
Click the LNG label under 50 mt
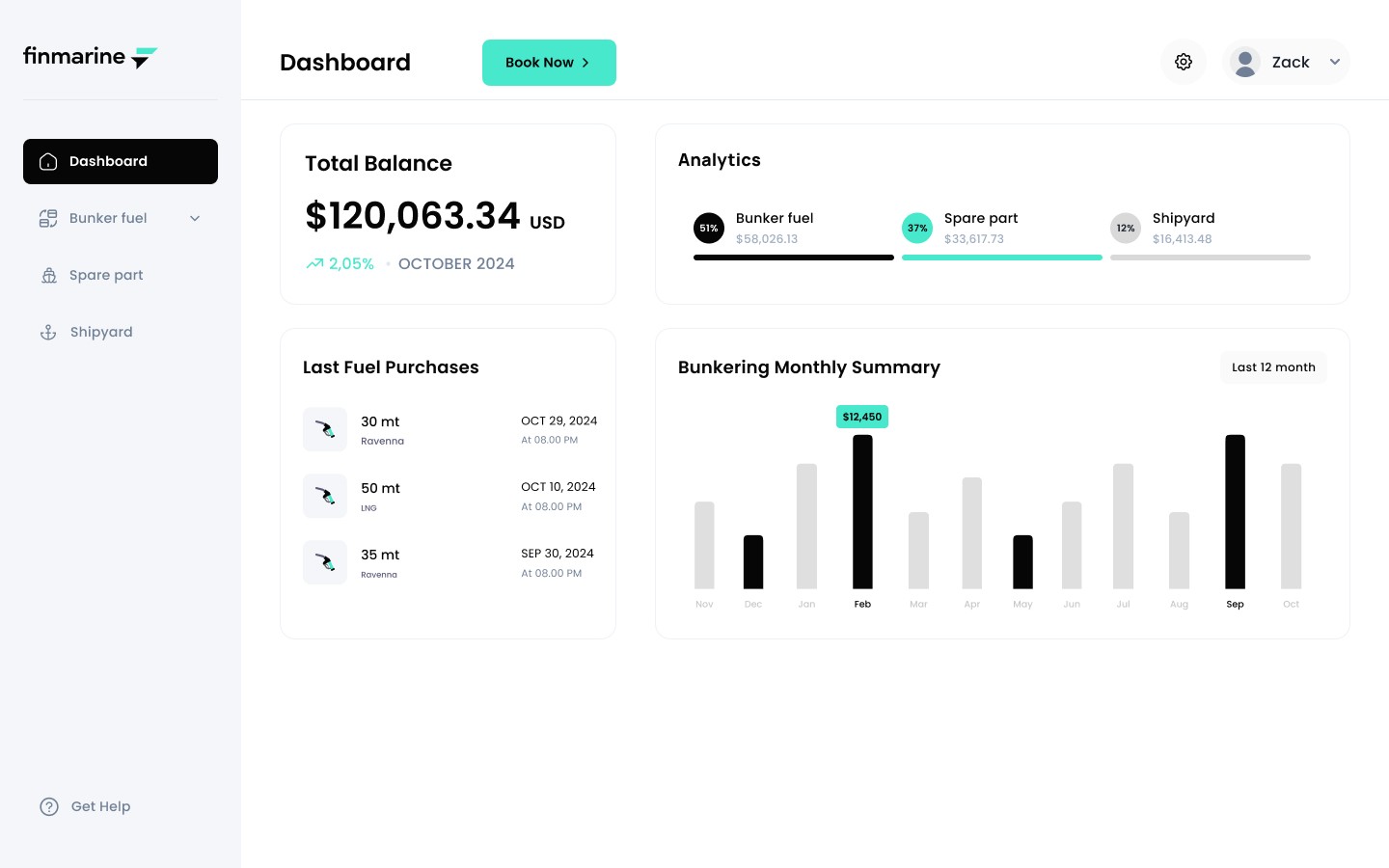pyautogui.click(x=368, y=508)
